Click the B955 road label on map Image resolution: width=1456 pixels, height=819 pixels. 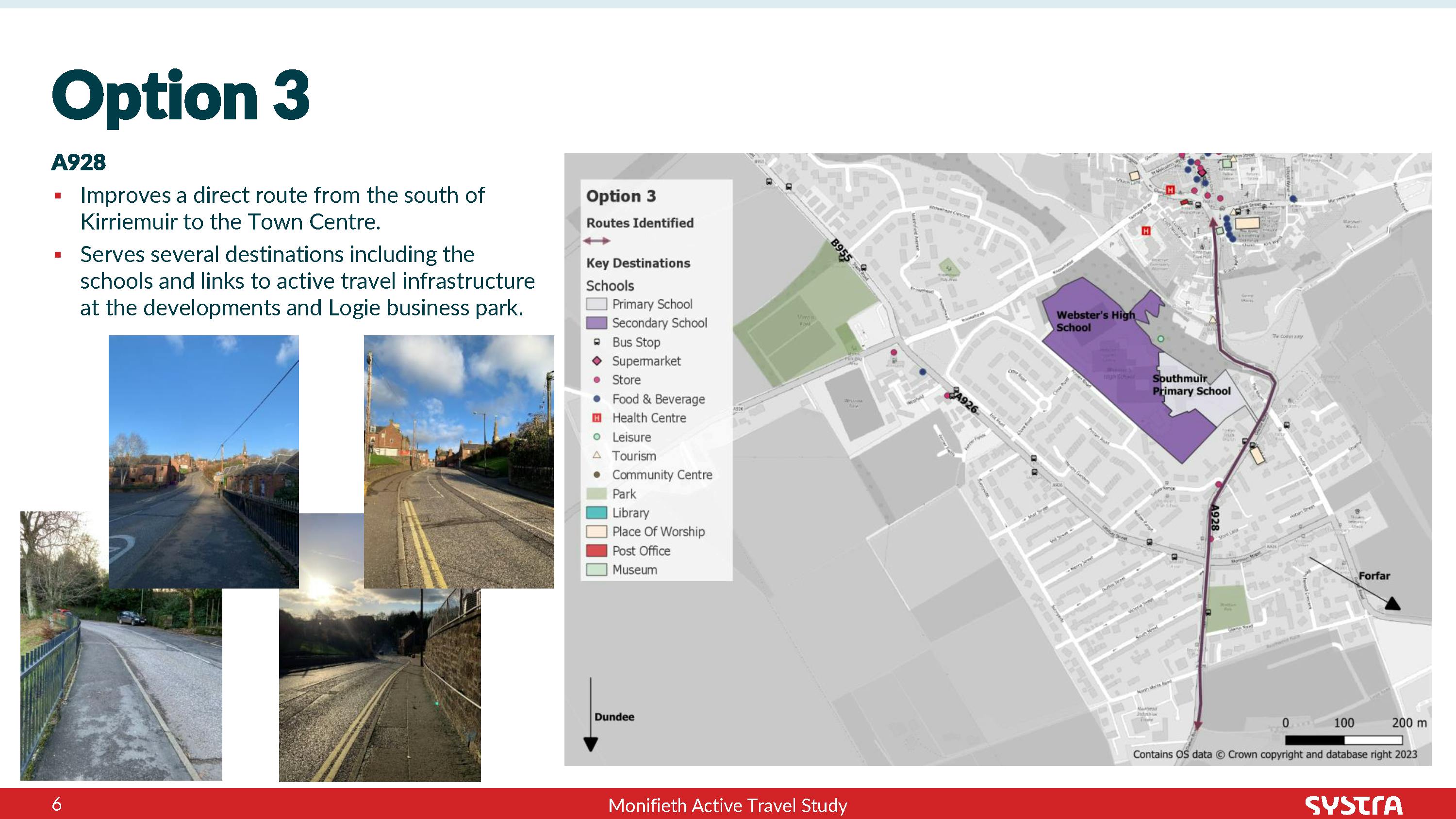click(841, 250)
